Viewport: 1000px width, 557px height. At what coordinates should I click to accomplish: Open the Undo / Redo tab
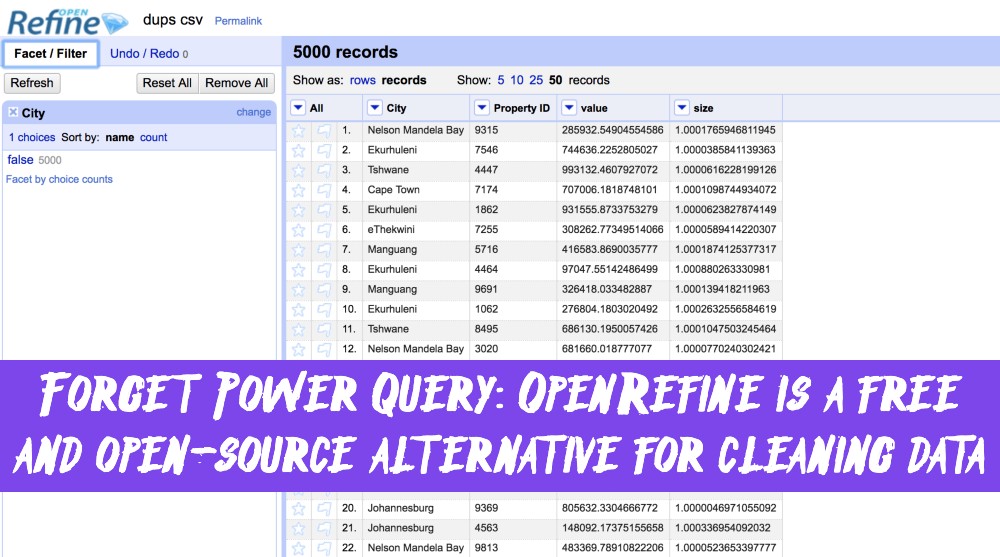click(149, 54)
